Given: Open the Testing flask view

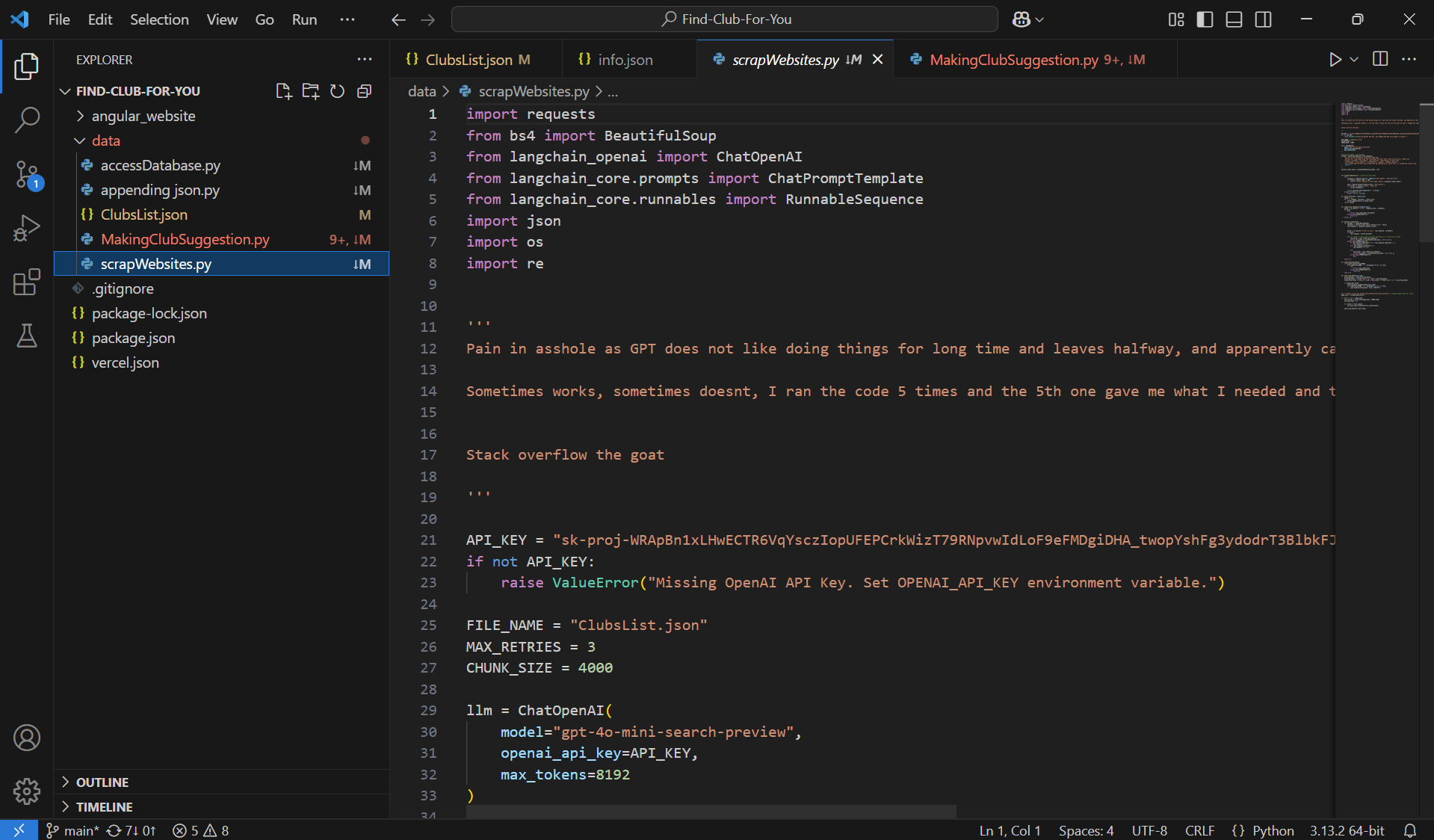Looking at the screenshot, I should 27,336.
